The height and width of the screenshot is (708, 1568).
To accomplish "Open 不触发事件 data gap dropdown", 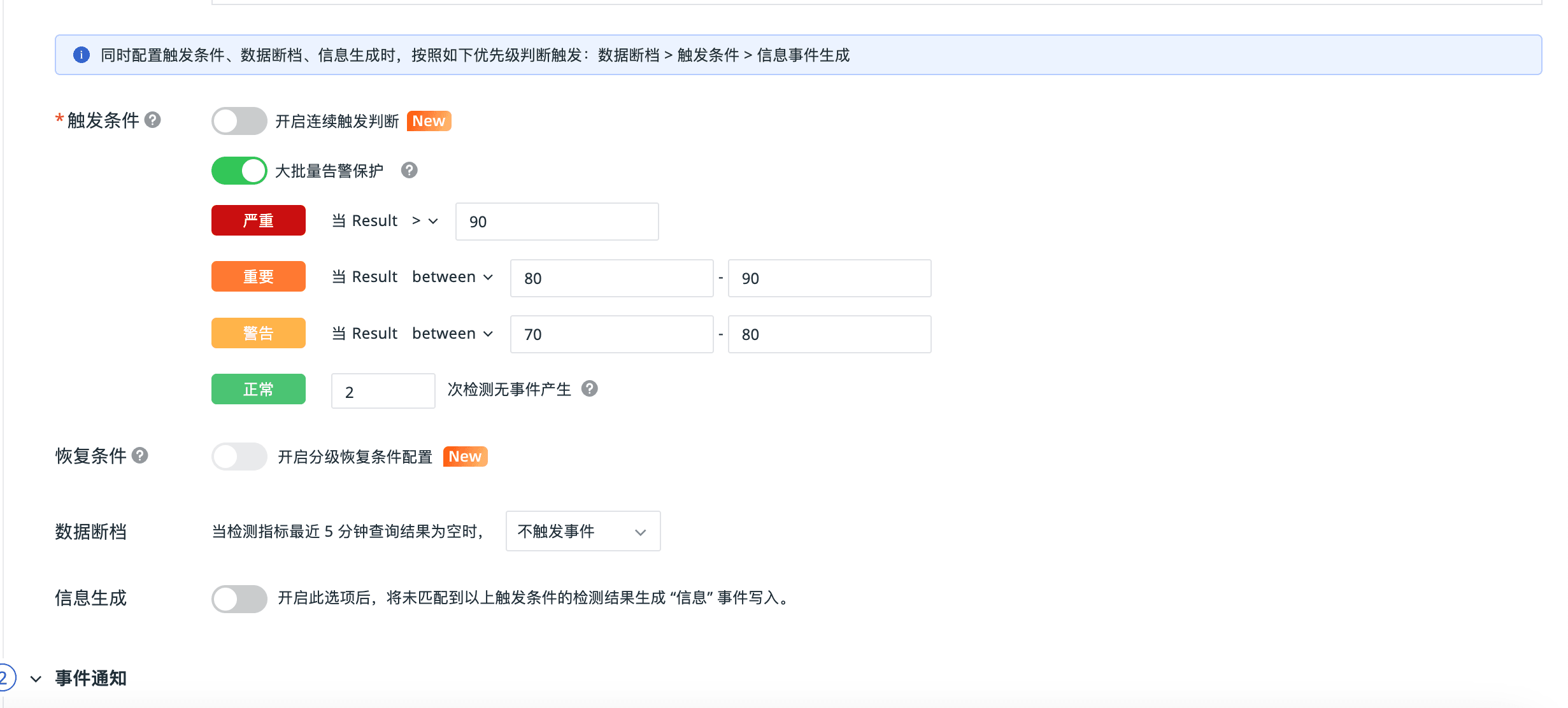I will click(582, 531).
